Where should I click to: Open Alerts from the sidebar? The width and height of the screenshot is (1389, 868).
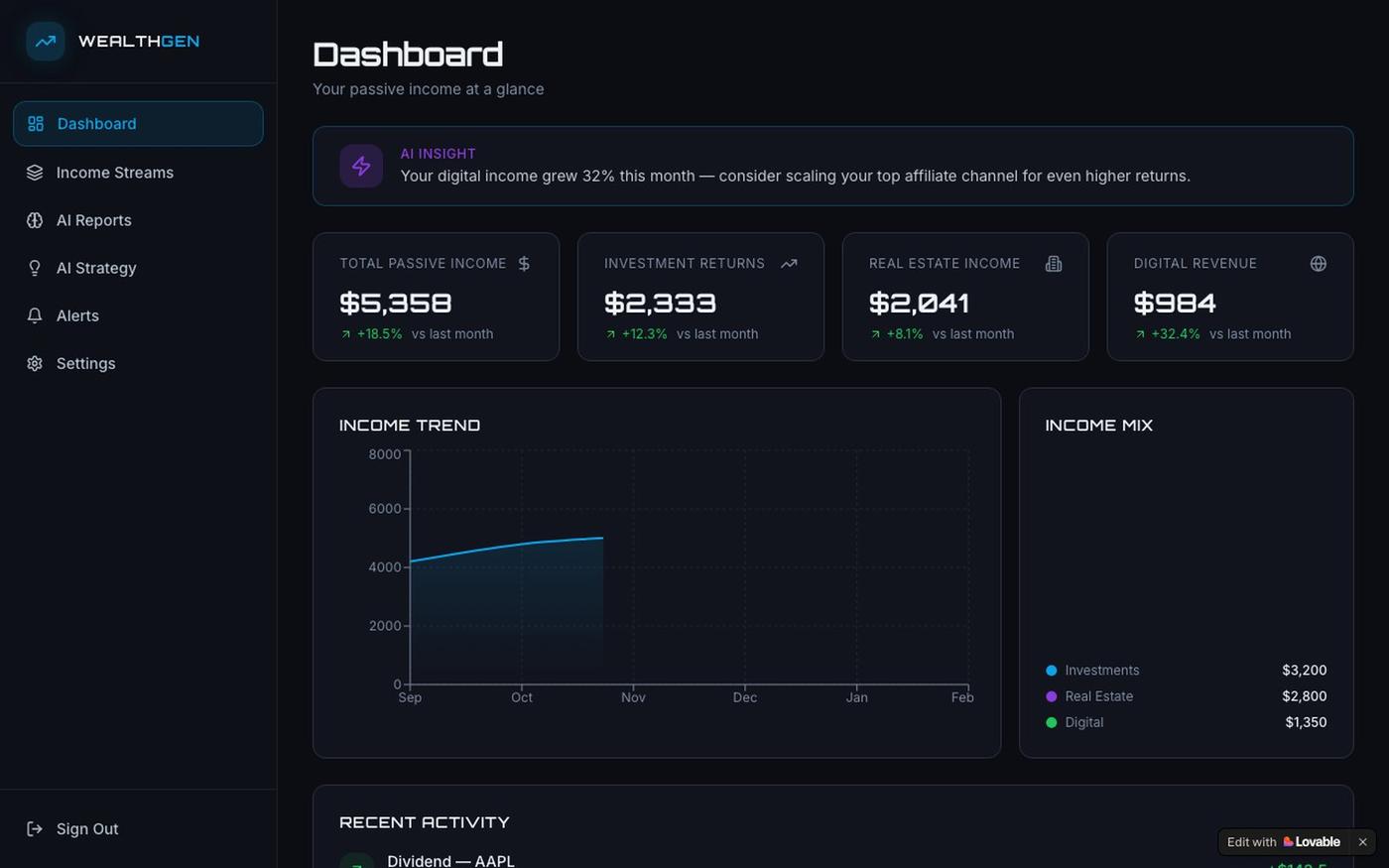click(x=138, y=315)
